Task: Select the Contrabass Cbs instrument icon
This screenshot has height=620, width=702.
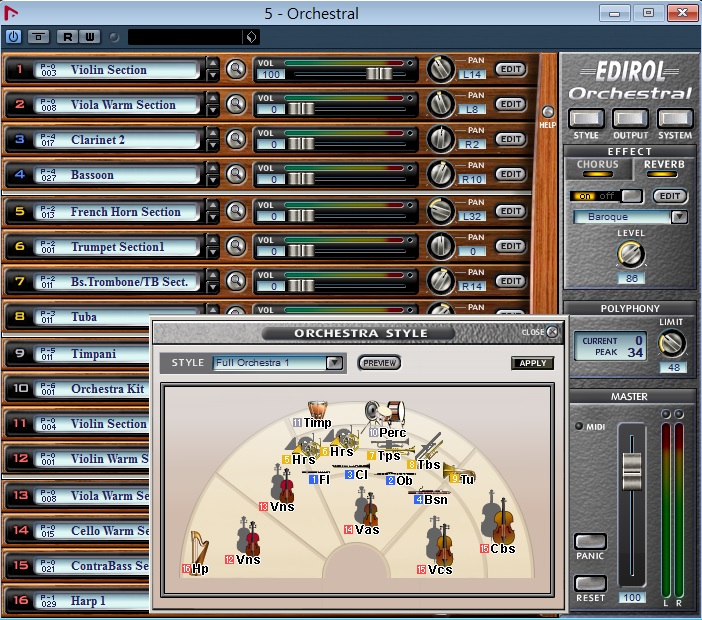Action: click(x=498, y=517)
